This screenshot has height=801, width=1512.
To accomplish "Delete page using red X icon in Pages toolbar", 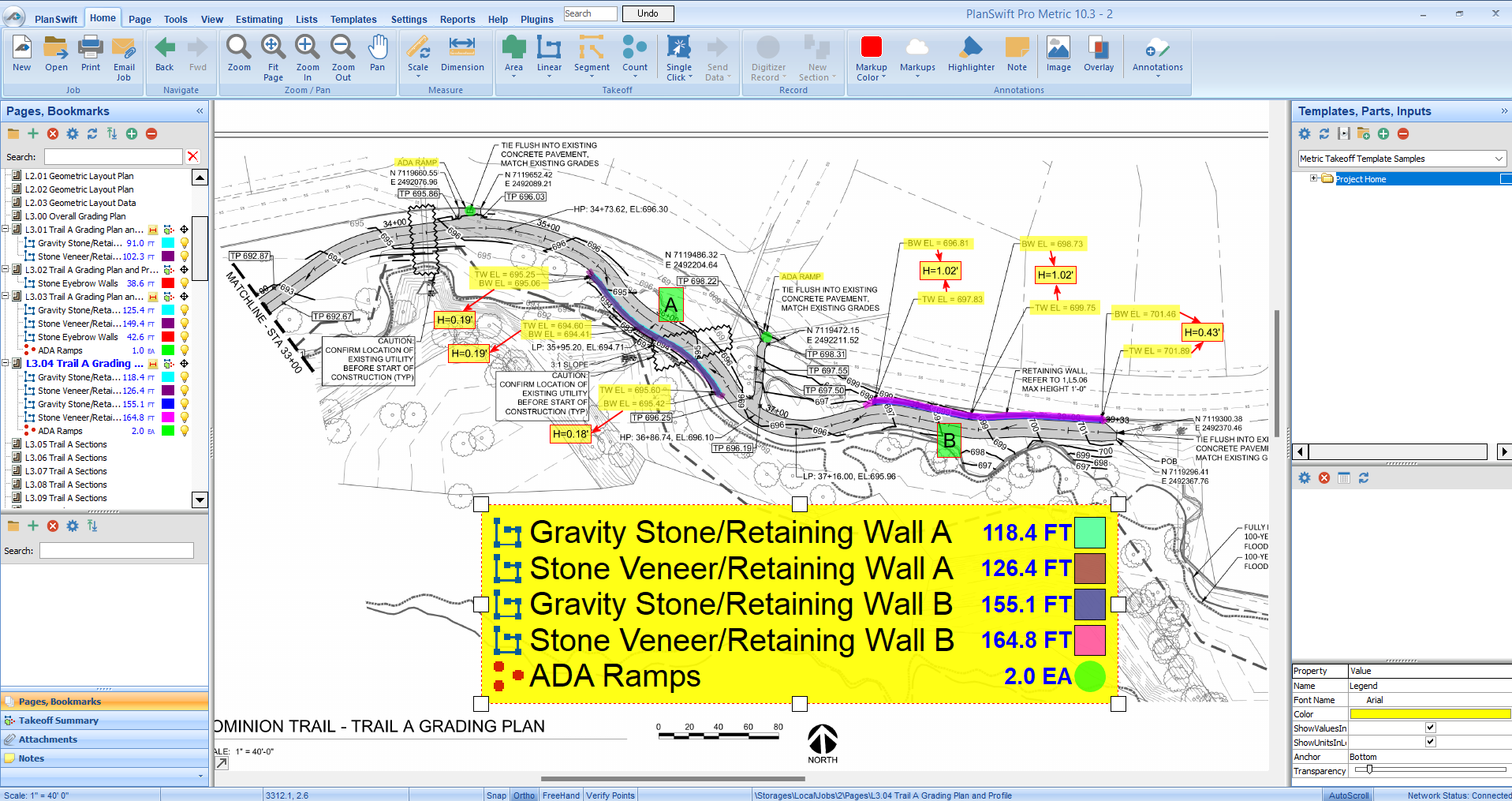I will coord(53,134).
